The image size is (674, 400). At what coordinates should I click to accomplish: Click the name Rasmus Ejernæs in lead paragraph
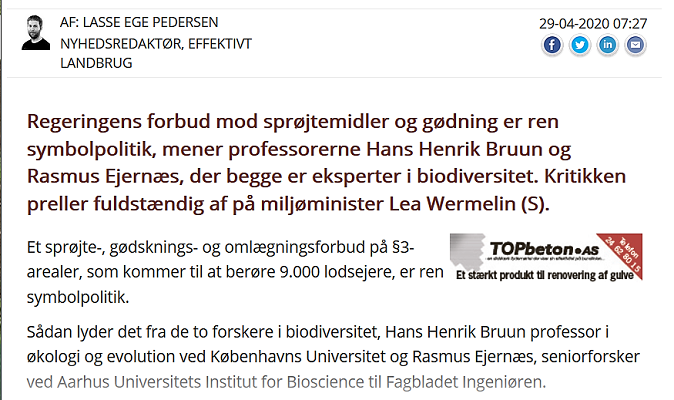[103, 176]
